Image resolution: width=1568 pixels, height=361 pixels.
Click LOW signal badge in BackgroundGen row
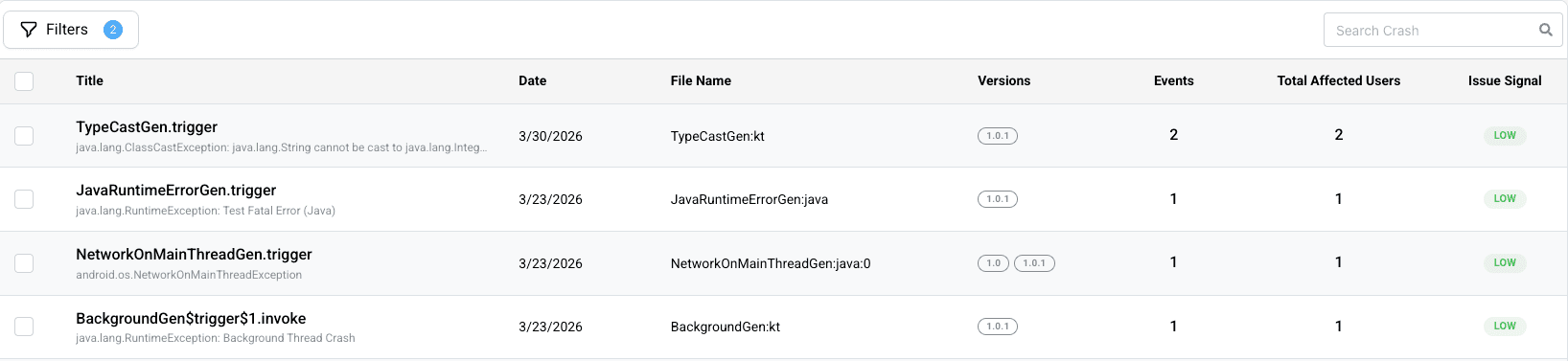click(x=1505, y=326)
